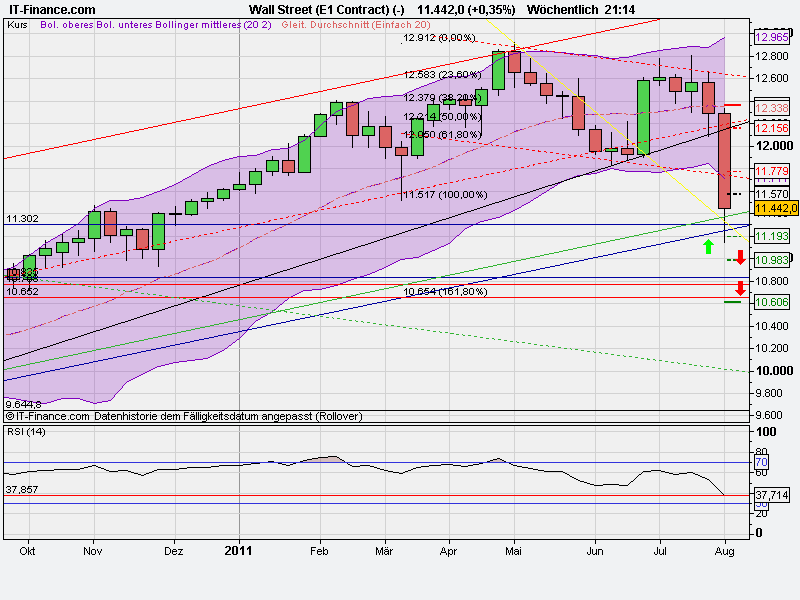Screen dimensions: 800x600
Task: Select the IT-Finance.com title text
Action: tap(52, 10)
